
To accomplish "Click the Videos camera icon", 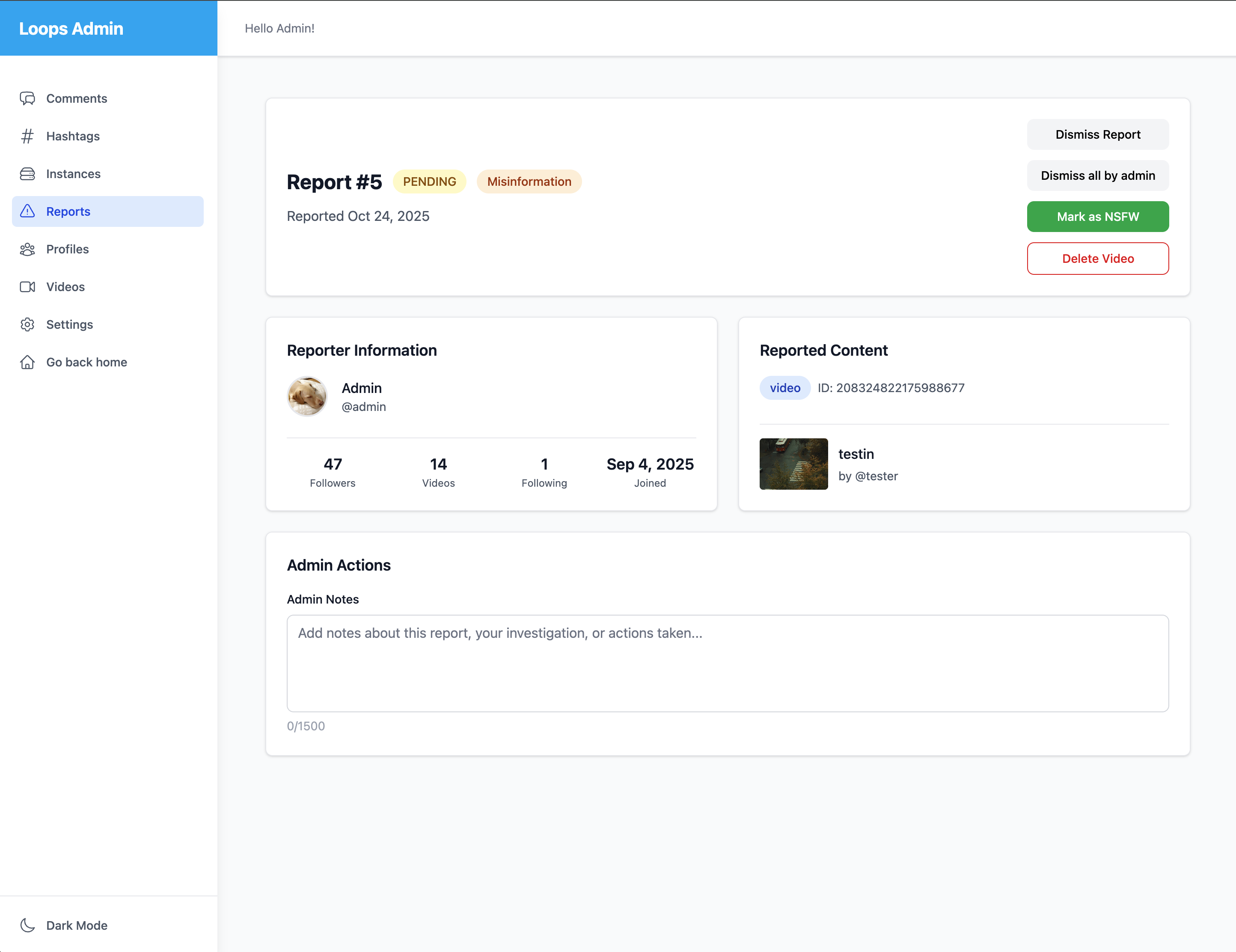I will 27,287.
